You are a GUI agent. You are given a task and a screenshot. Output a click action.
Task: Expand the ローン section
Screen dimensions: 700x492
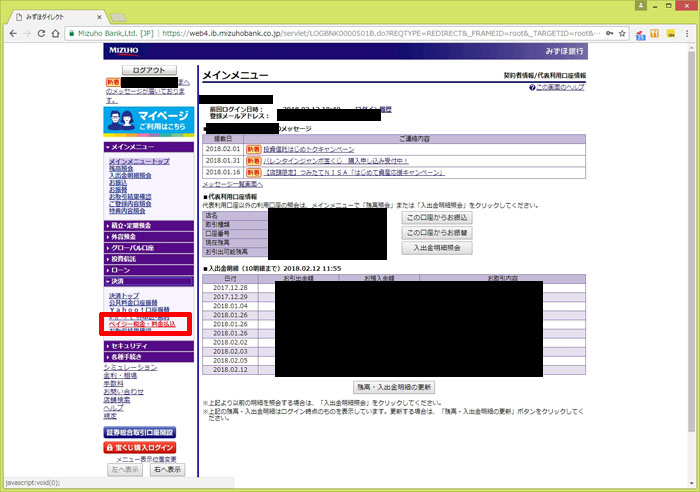click(149, 270)
